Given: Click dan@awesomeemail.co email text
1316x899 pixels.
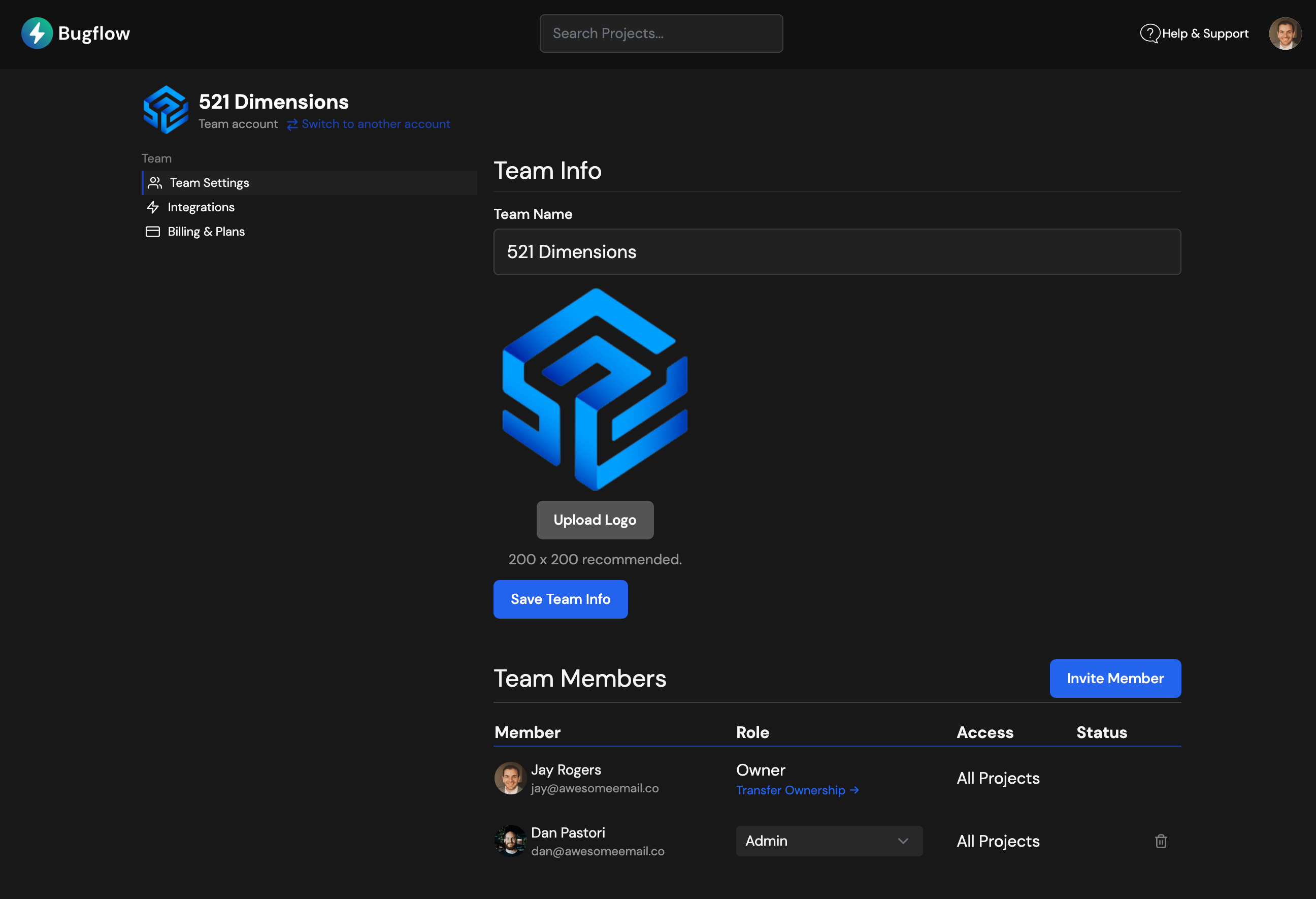Looking at the screenshot, I should [598, 851].
